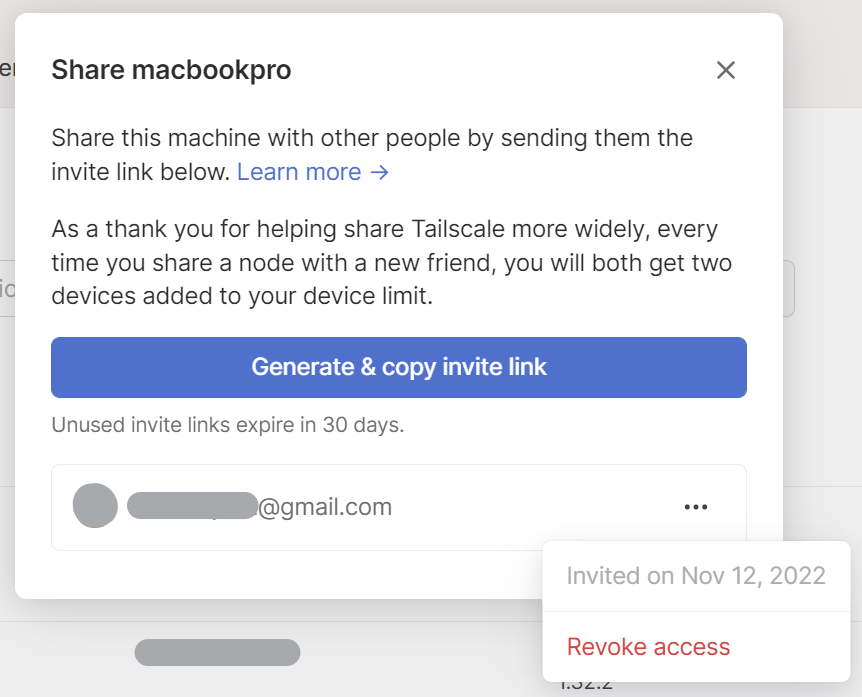Click the "Unused invite links expire" note
This screenshot has width=862, height=697.
(x=228, y=425)
